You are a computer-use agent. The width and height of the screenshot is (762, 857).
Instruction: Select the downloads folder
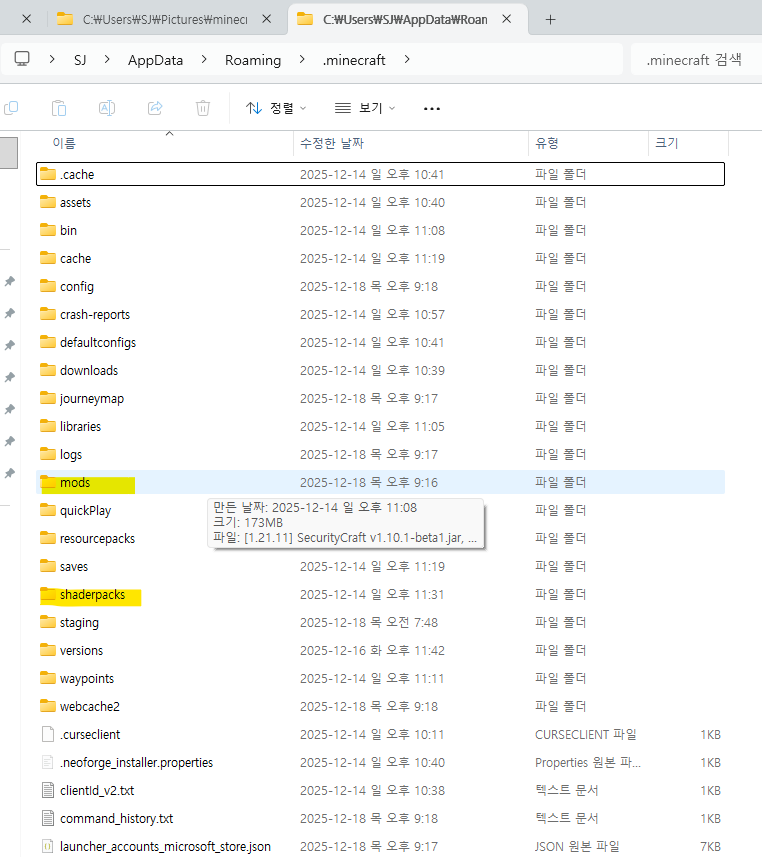[x=380, y=370]
